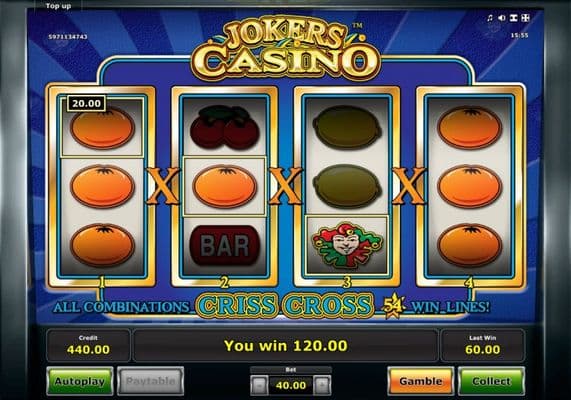Mute the sound speaker icon
571x400 pixels.
501,18
